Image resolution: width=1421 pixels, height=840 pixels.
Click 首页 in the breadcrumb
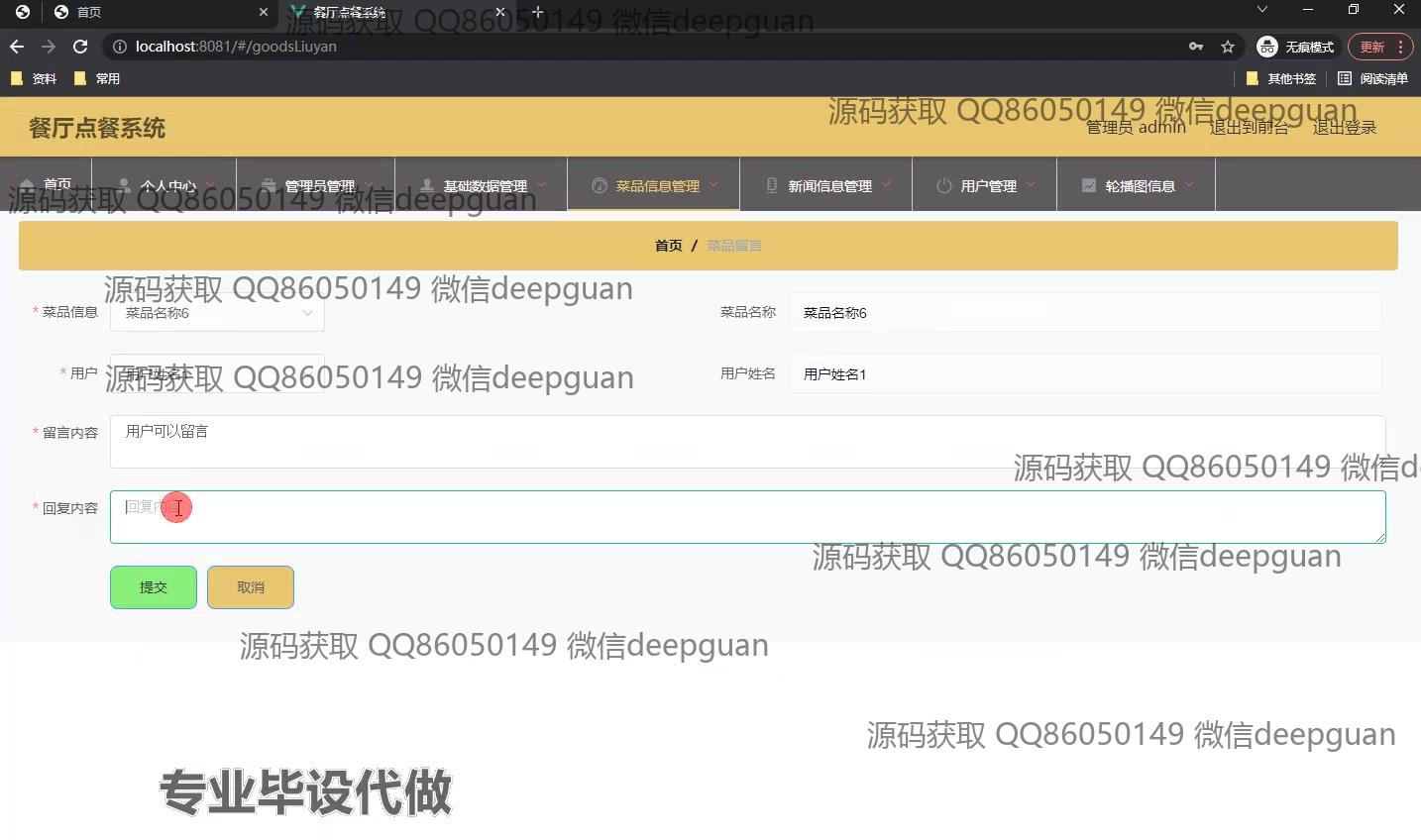point(668,246)
